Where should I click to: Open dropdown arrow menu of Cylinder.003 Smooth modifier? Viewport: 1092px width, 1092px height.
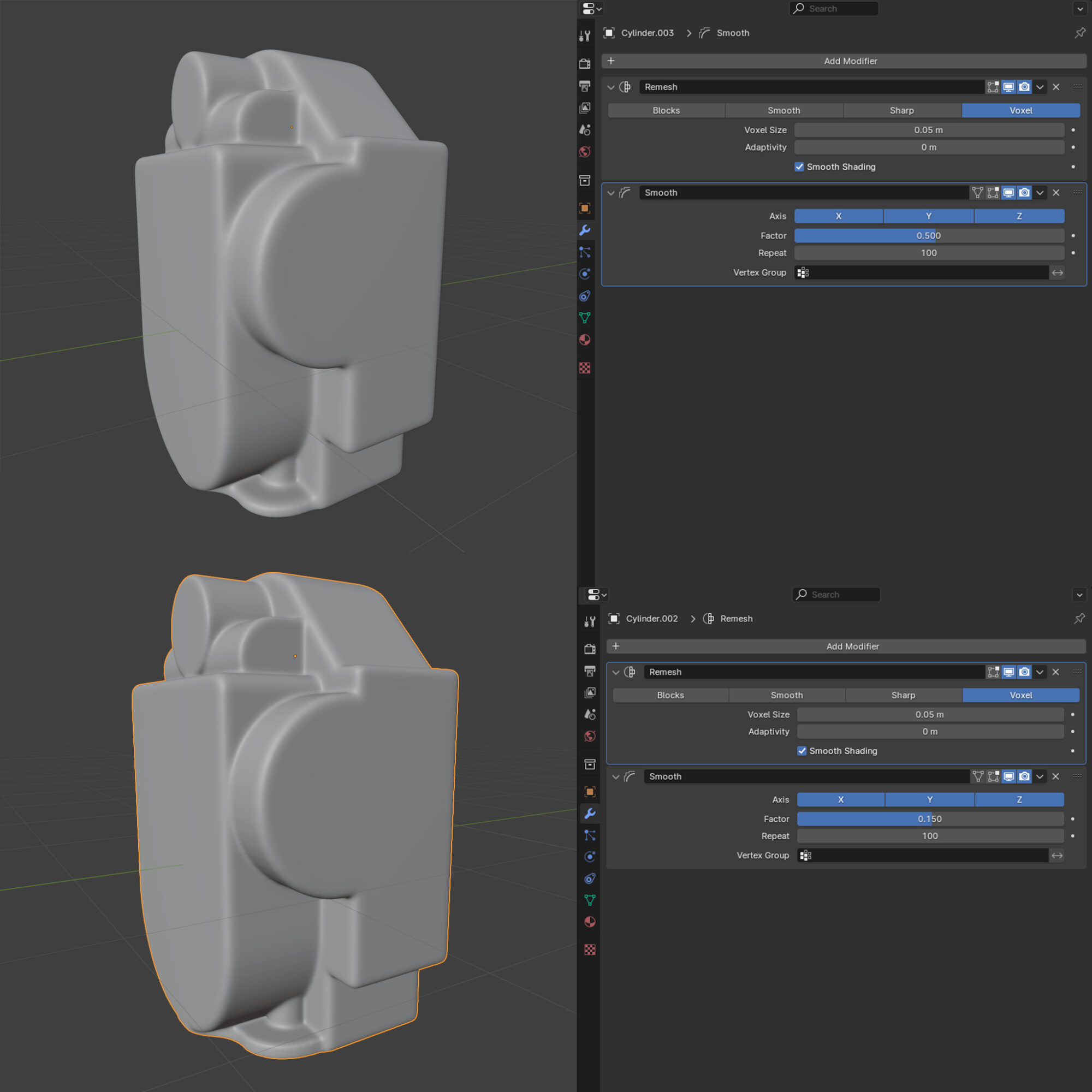(x=1040, y=193)
